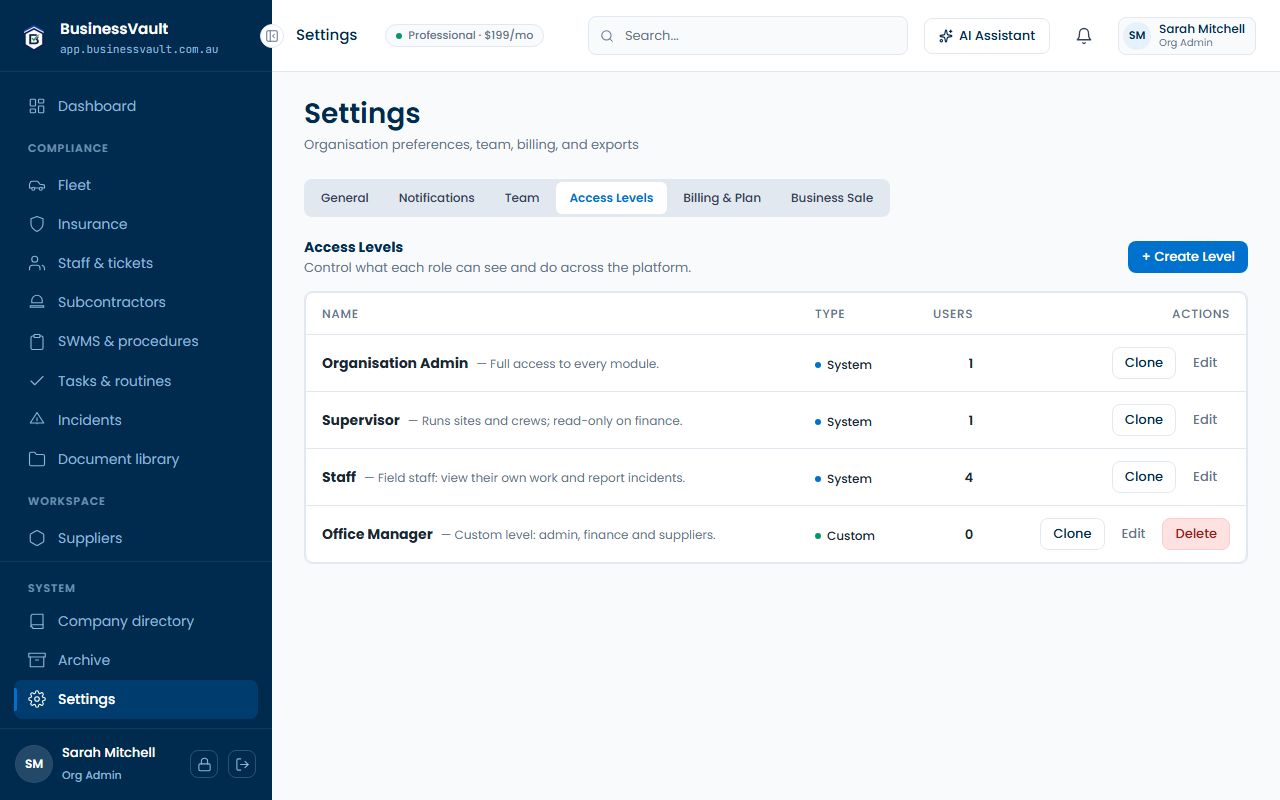Delete the Office Manager level
The width and height of the screenshot is (1280, 800).
1196,534
